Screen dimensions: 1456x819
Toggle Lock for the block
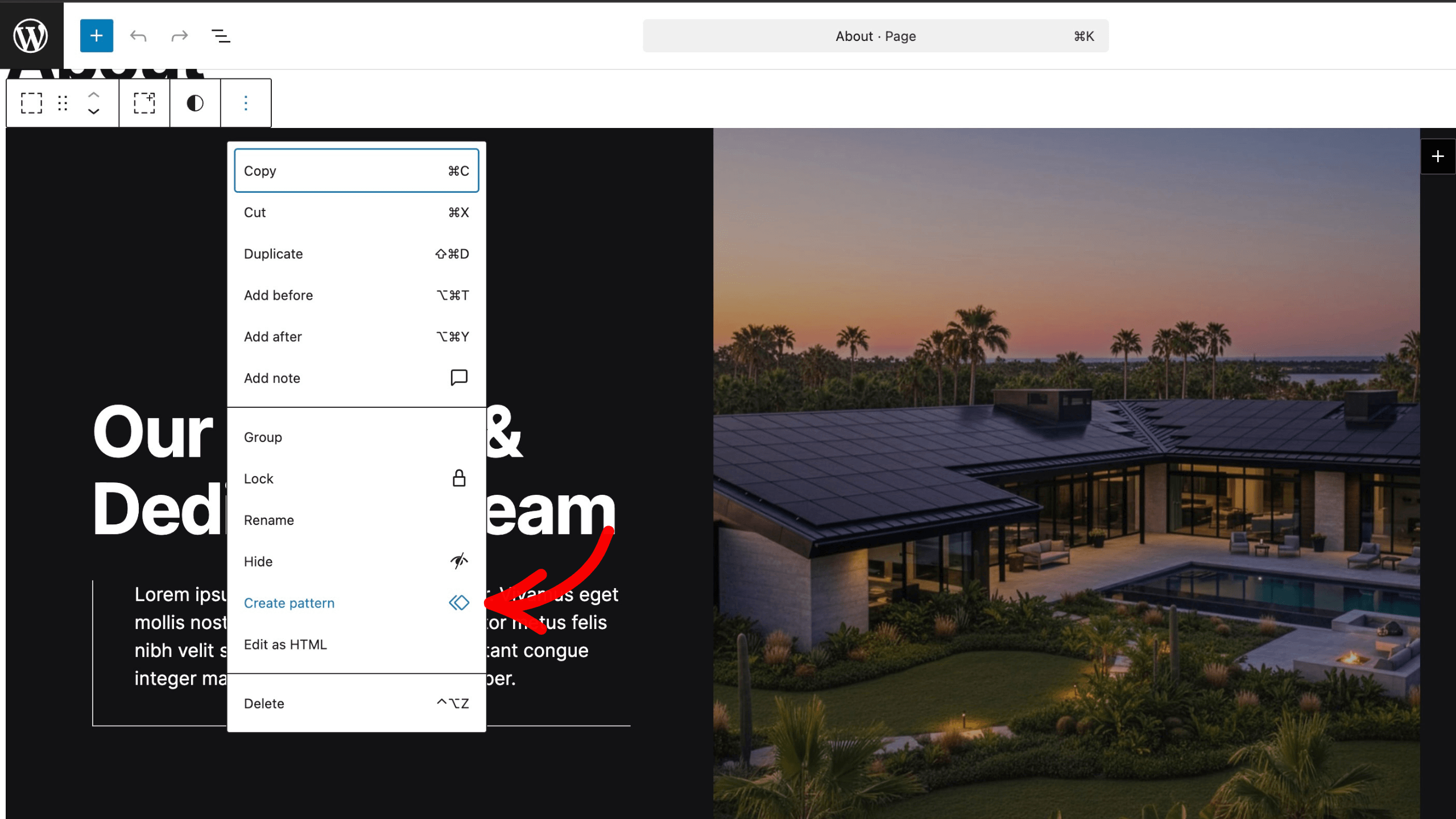point(355,478)
